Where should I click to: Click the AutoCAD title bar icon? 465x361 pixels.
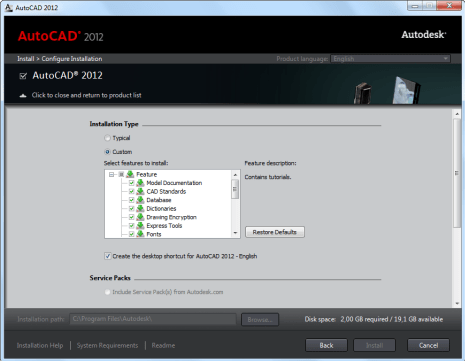tap(9, 7)
